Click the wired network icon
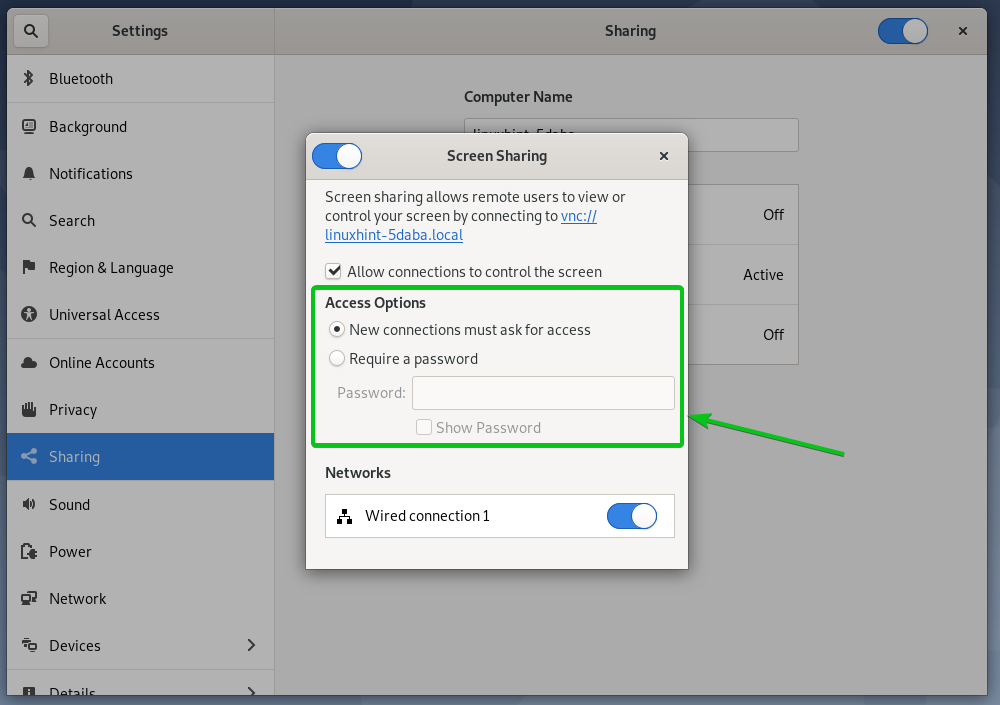 click(344, 516)
